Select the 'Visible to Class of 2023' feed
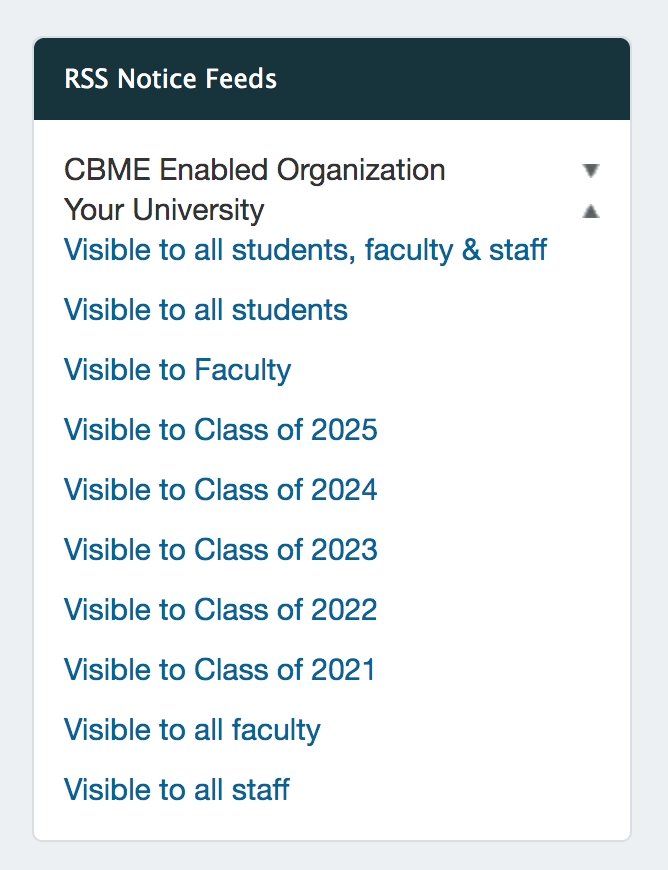The height and width of the screenshot is (870, 668). [221, 550]
